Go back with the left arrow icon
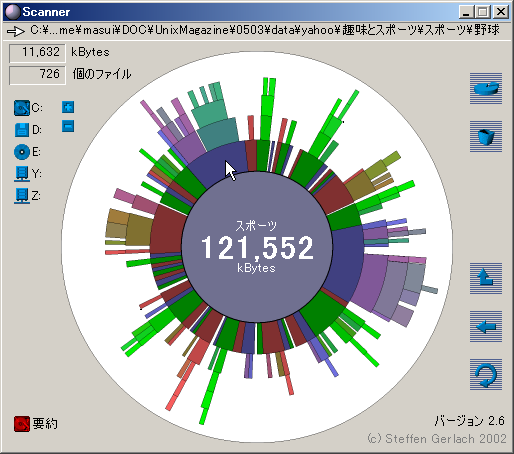 coord(486,327)
